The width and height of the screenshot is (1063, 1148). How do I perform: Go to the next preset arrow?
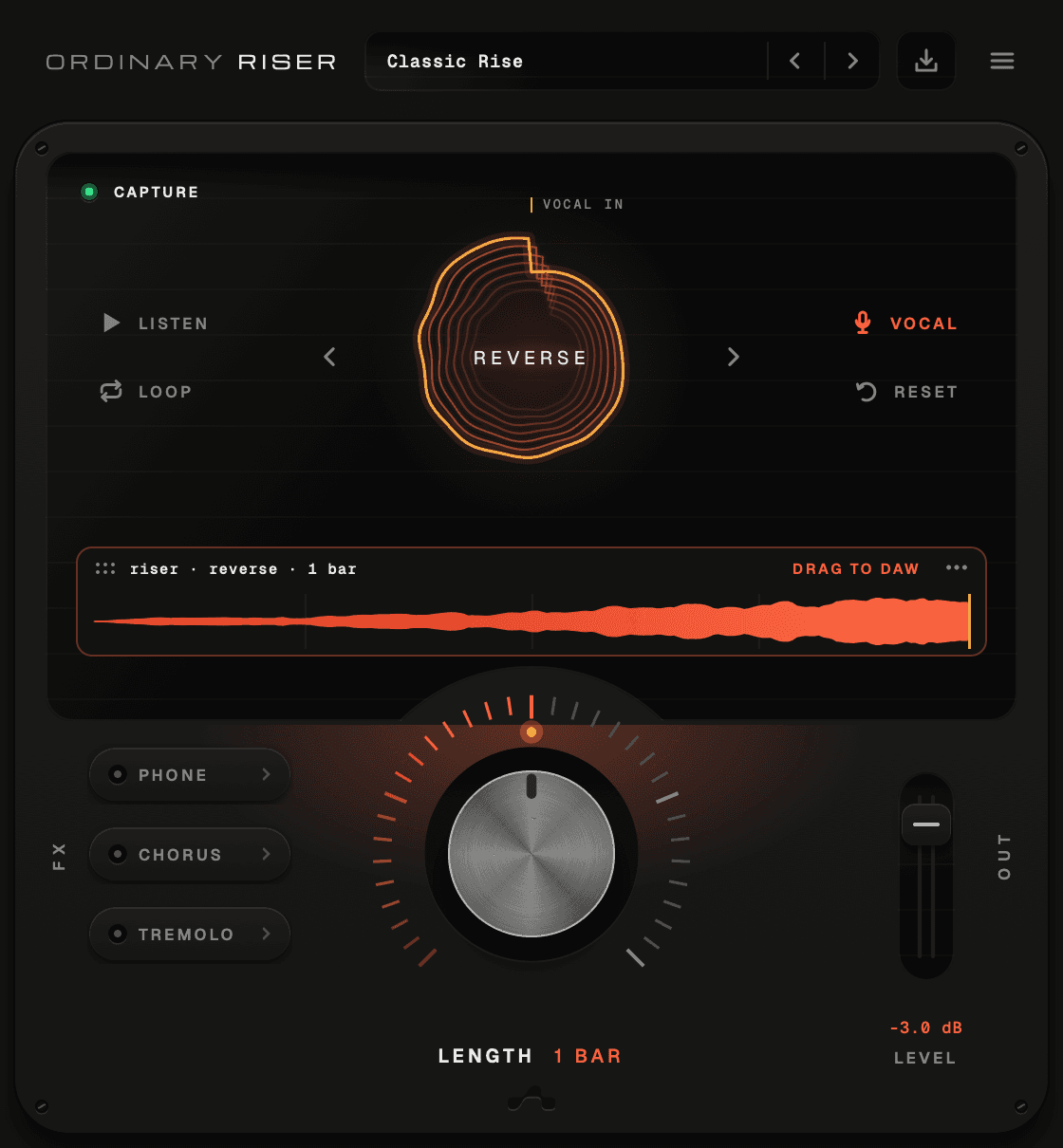(852, 62)
